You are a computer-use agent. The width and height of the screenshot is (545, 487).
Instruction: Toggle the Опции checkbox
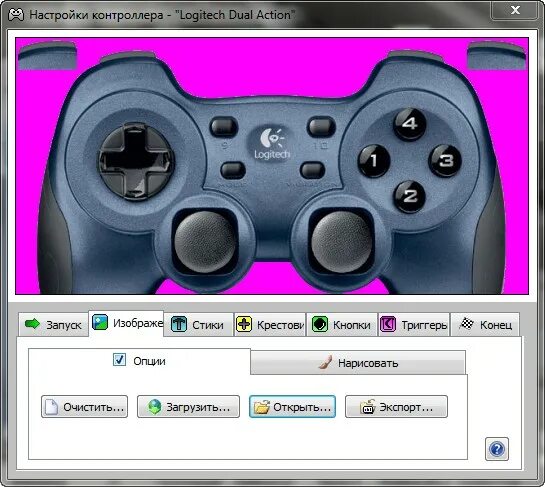pos(119,360)
